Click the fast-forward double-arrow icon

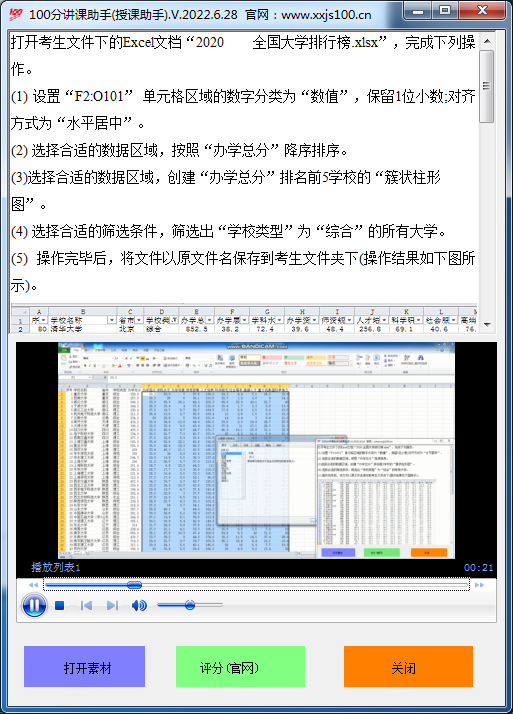(x=479, y=585)
